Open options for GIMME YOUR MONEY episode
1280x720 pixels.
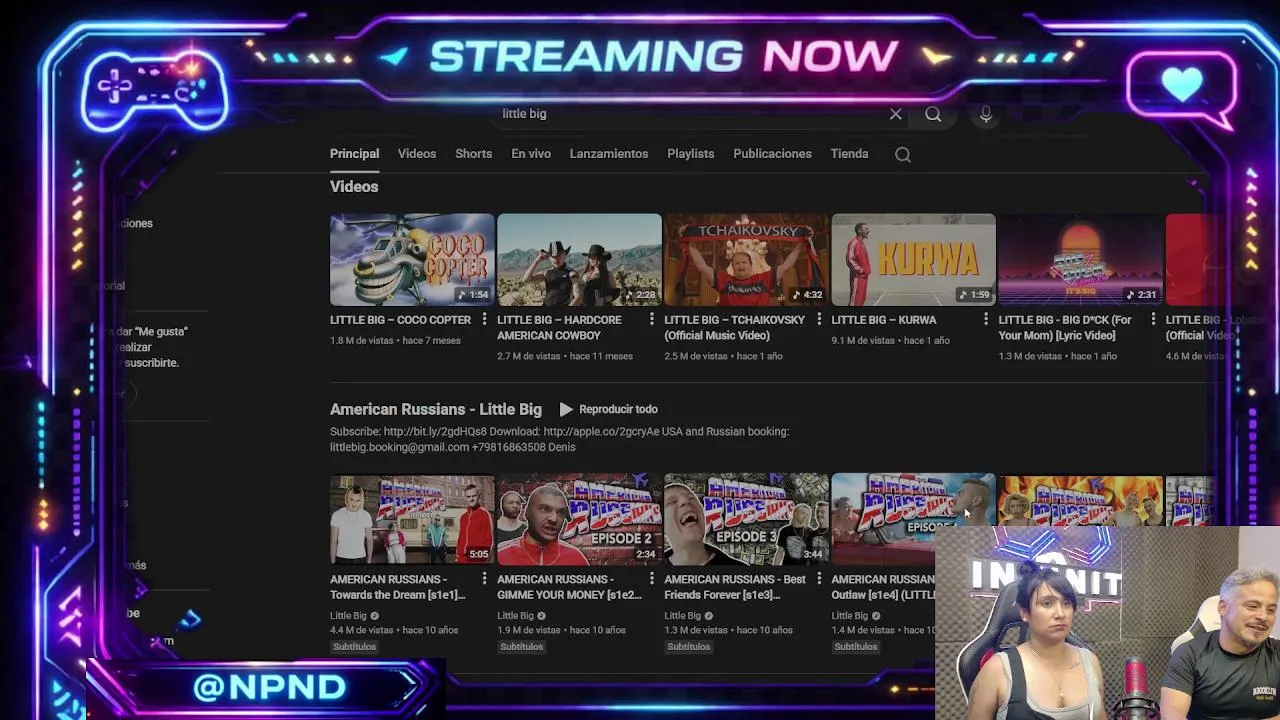tap(652, 579)
